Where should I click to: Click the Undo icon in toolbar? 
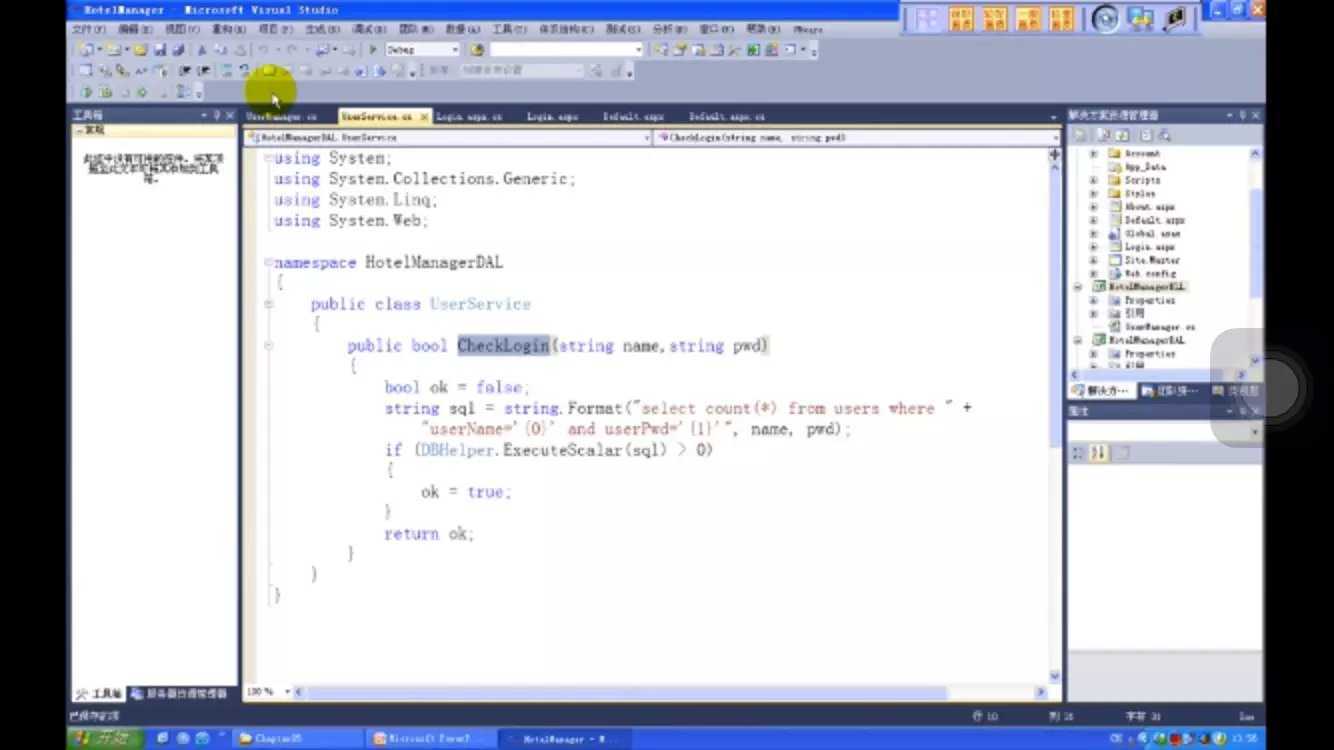(x=263, y=49)
